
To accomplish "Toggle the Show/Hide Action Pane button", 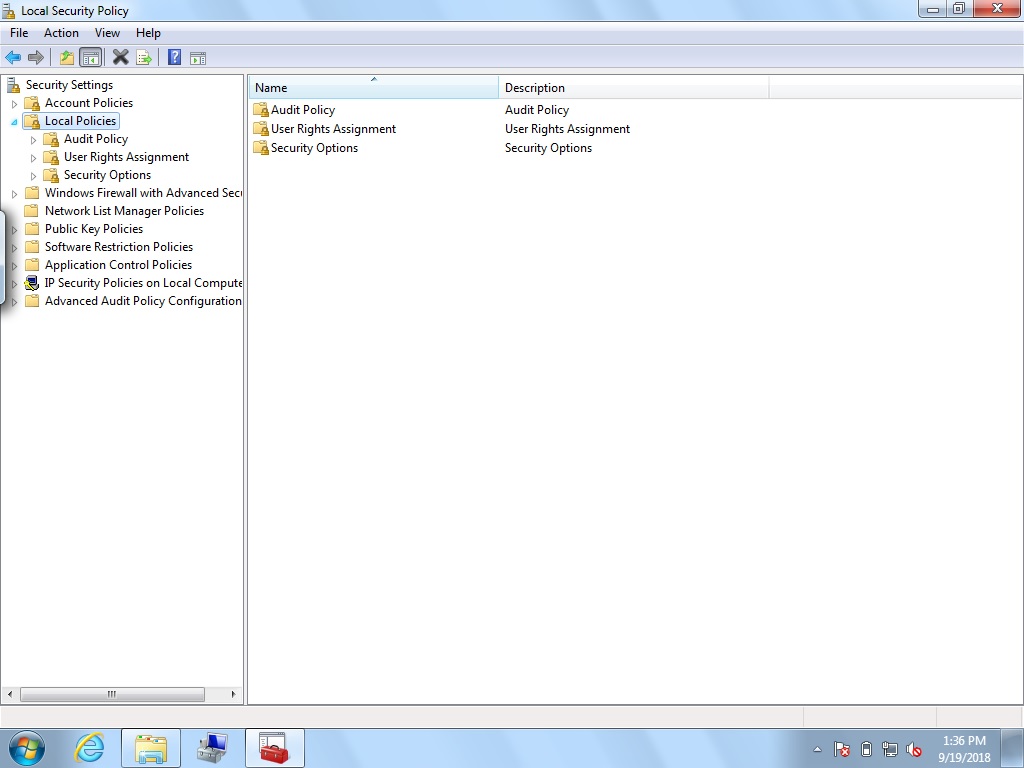I will click(x=198, y=58).
